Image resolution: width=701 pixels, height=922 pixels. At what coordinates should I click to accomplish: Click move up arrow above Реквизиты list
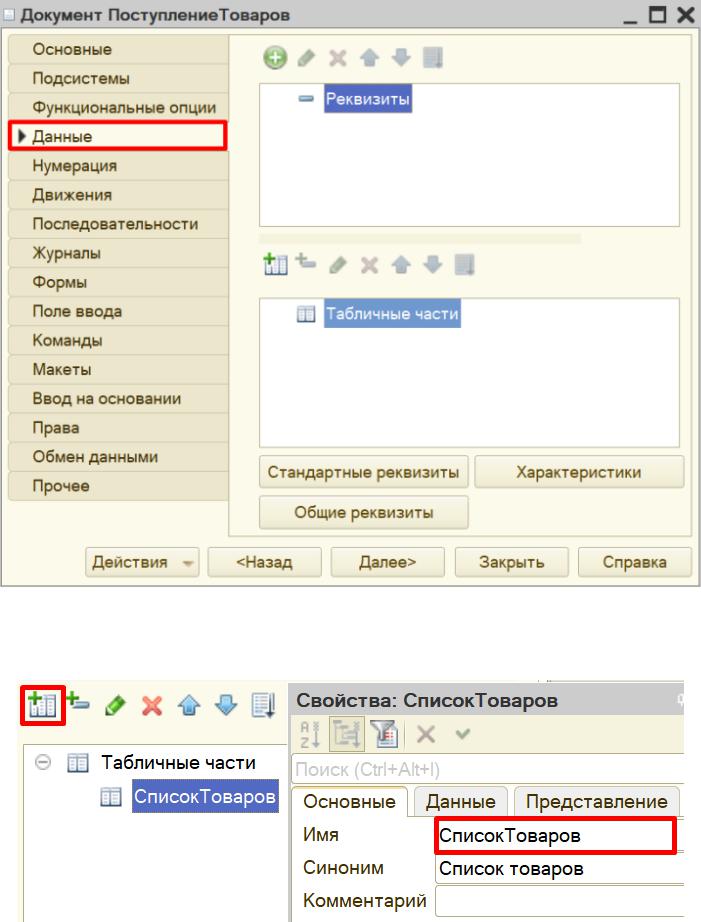point(369,58)
